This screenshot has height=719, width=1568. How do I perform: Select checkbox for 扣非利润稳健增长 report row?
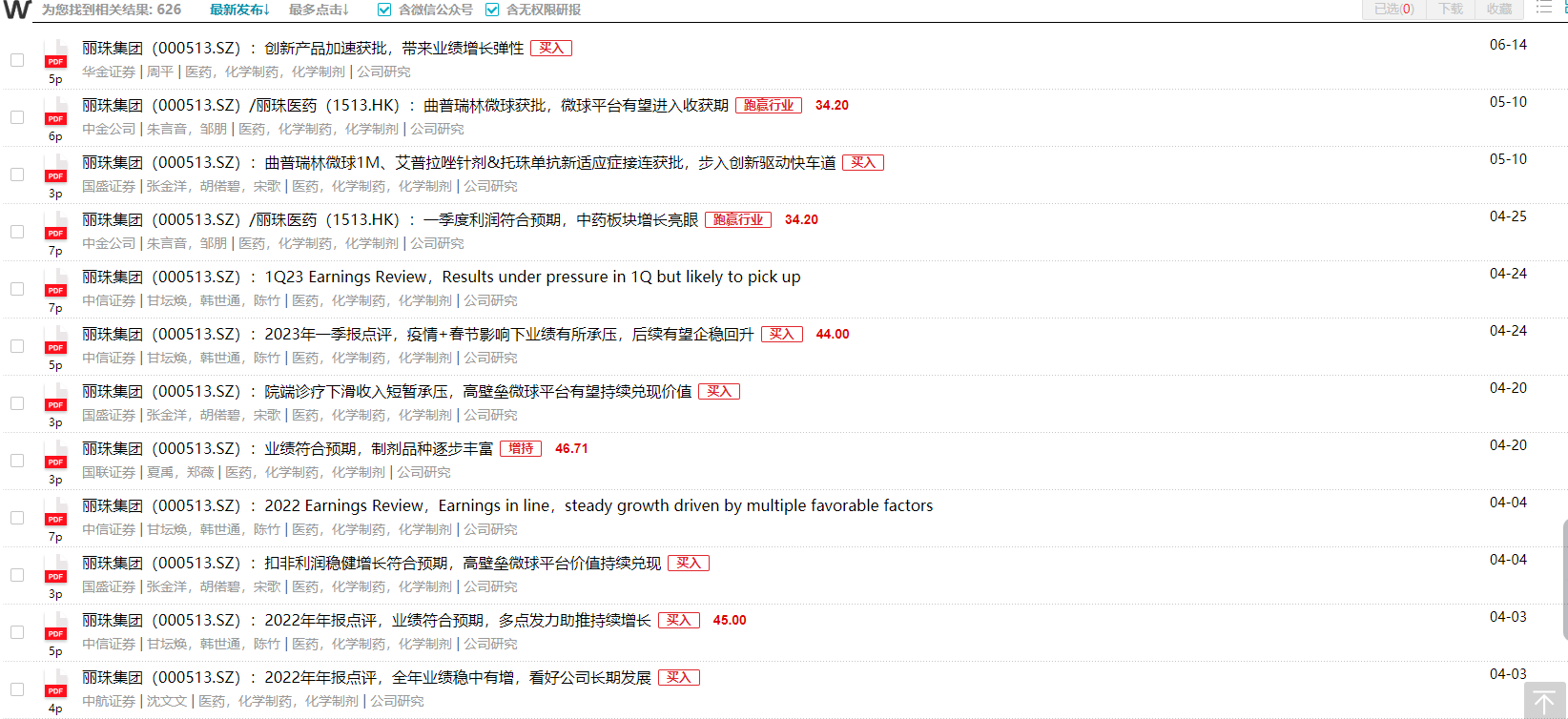[17, 575]
